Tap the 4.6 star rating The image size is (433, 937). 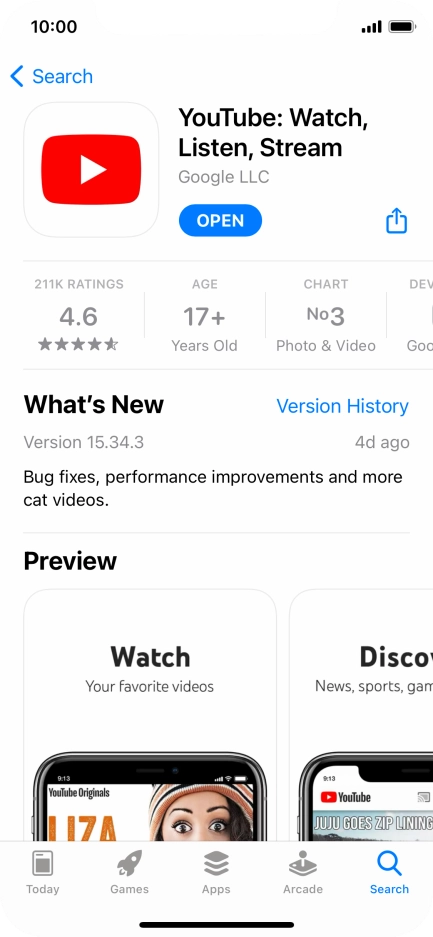click(x=78, y=315)
